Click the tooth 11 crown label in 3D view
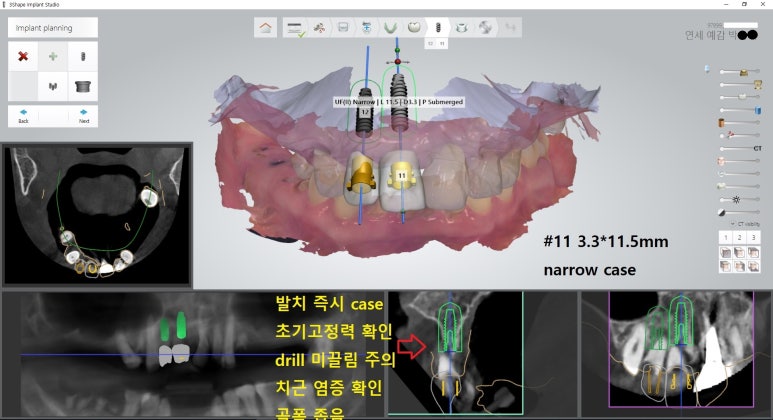 tap(402, 175)
